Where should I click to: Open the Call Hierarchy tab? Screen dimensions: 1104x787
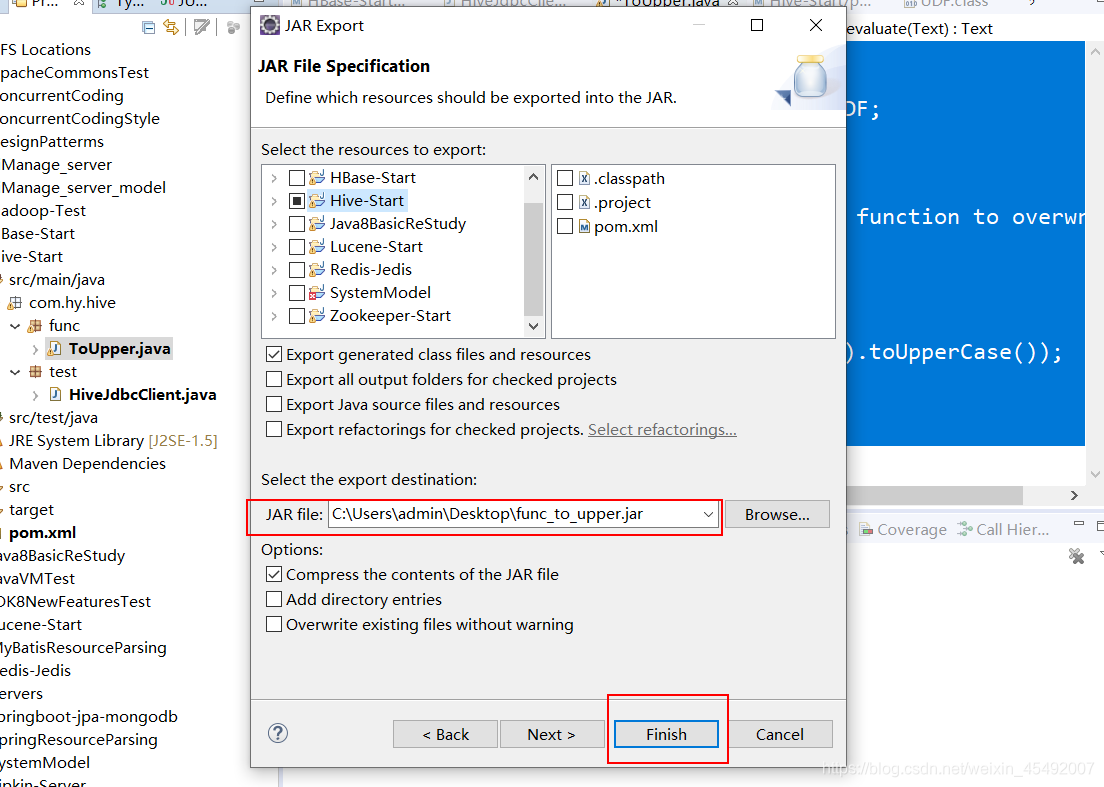[x=1003, y=529]
